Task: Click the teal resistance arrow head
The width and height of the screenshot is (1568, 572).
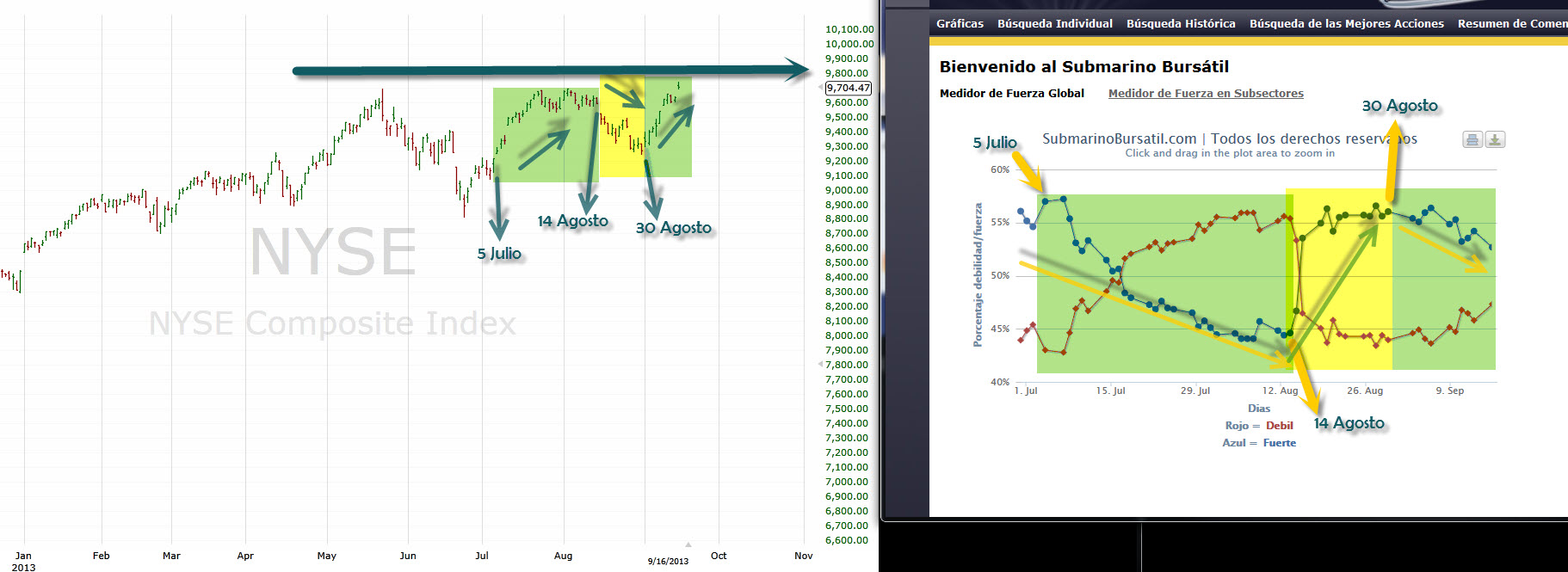Action: (x=797, y=71)
